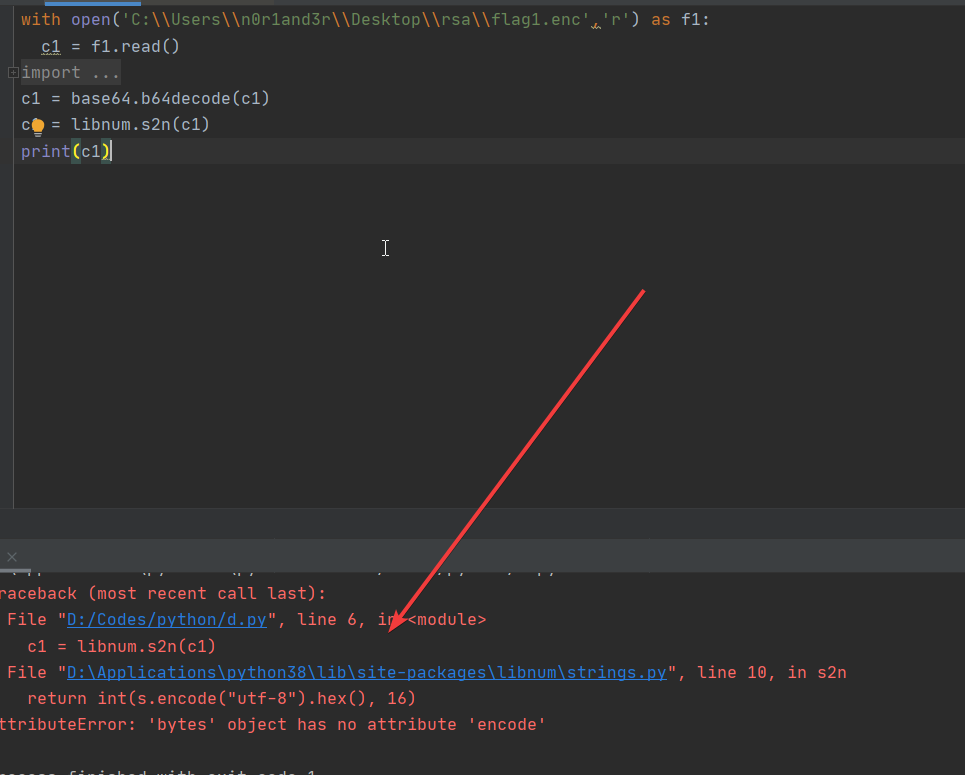This screenshot has height=775, width=965.
Task: Place cursor inside the print(c1) call
Action: pyautogui.click(x=93, y=150)
